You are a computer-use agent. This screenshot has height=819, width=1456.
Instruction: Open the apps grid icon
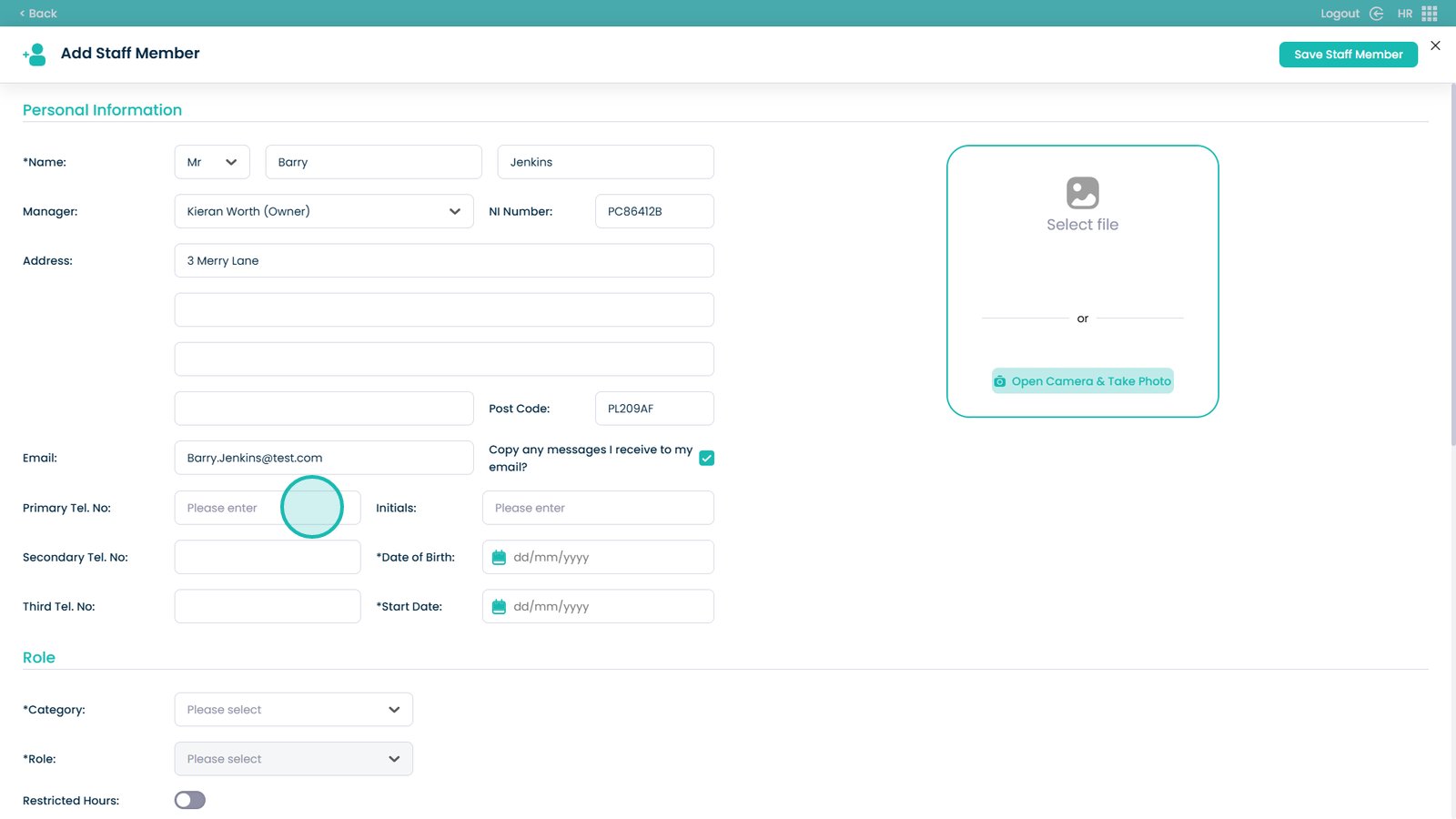click(1430, 14)
